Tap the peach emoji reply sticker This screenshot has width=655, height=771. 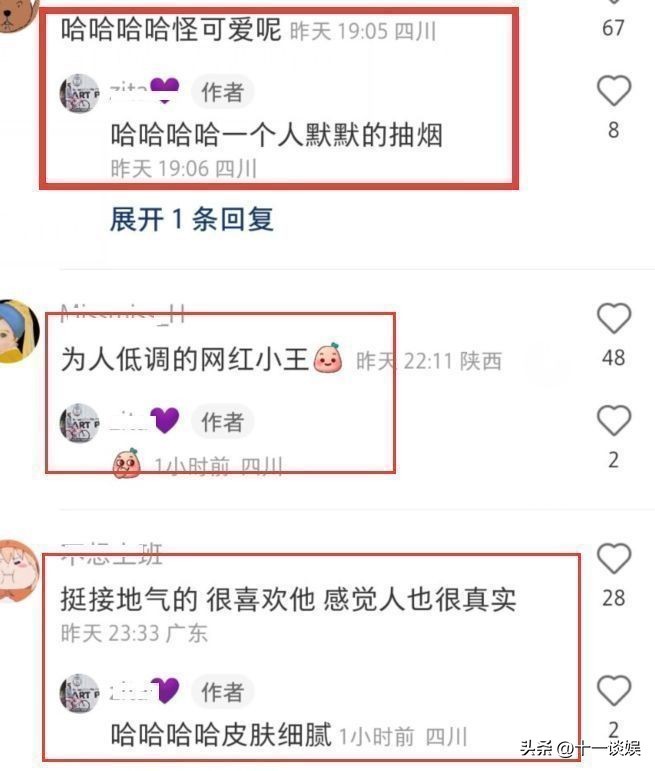coord(127,463)
